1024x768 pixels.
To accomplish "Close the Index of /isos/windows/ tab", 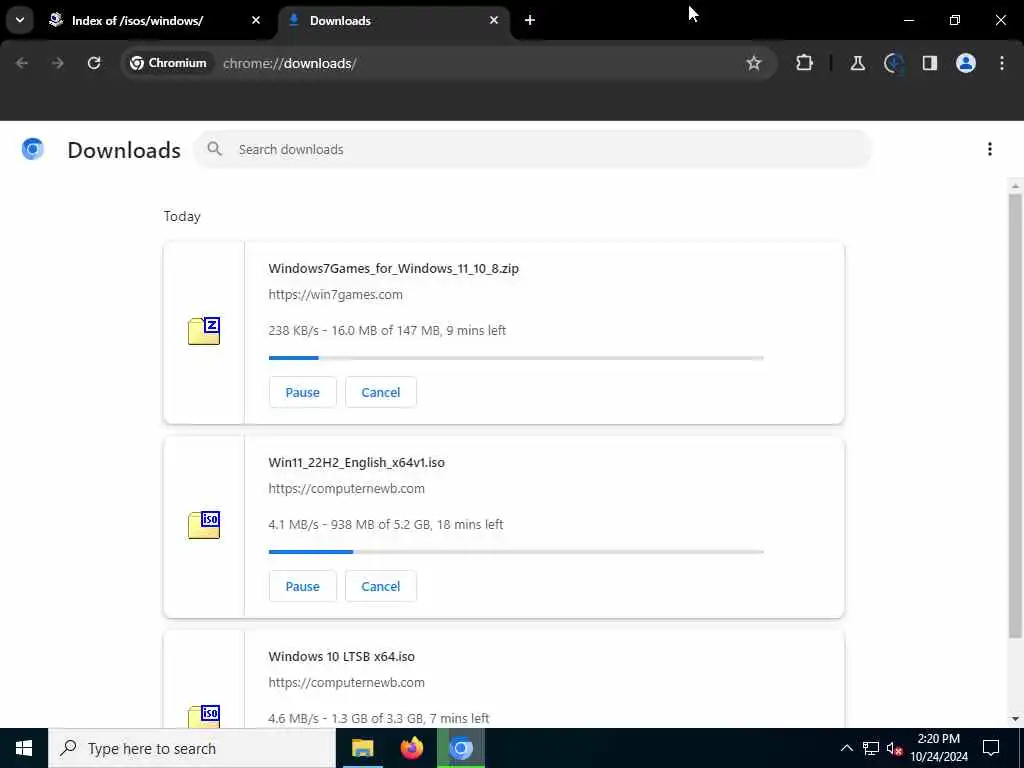I will (256, 20).
